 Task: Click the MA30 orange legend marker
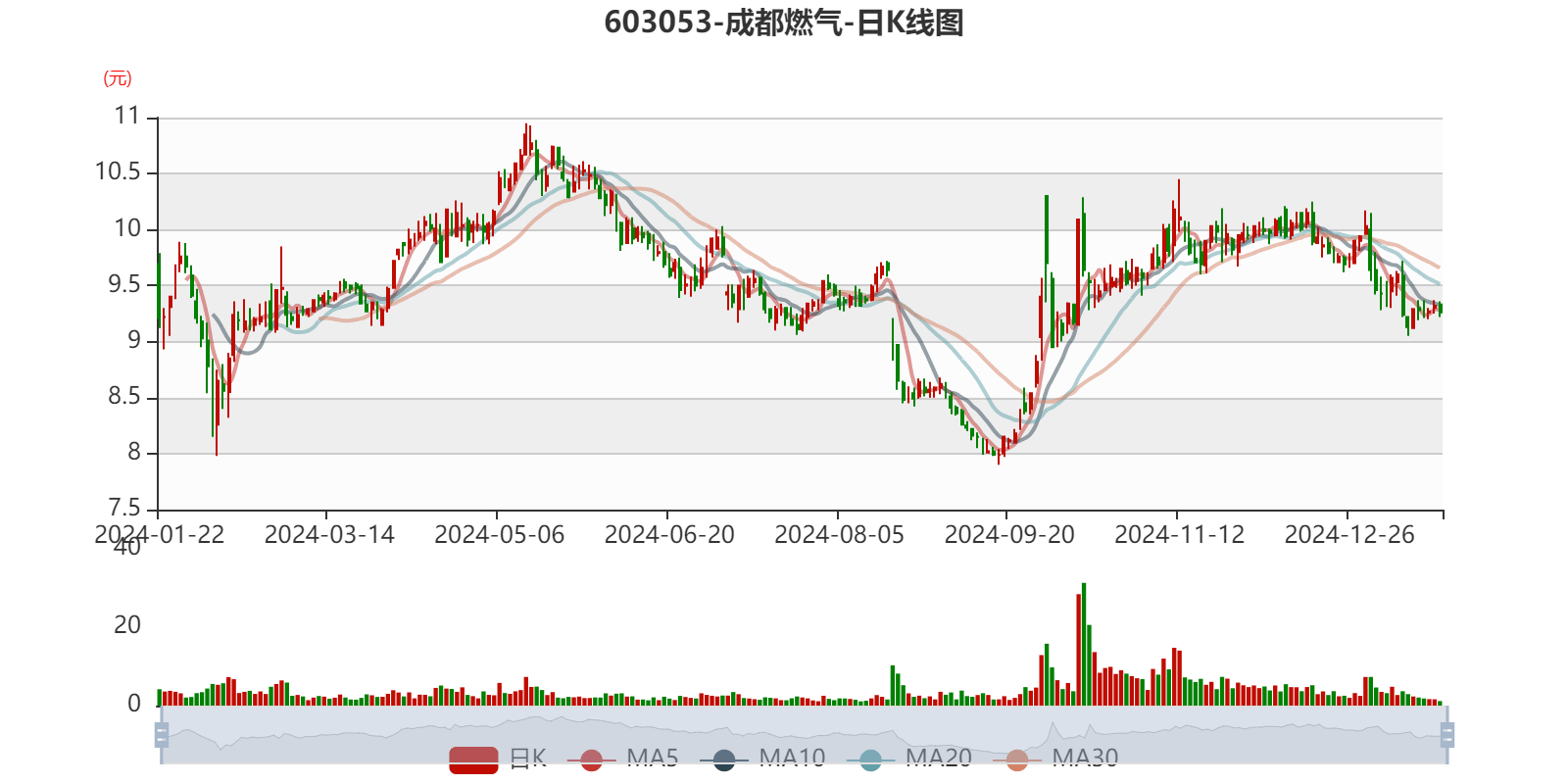click(1017, 759)
